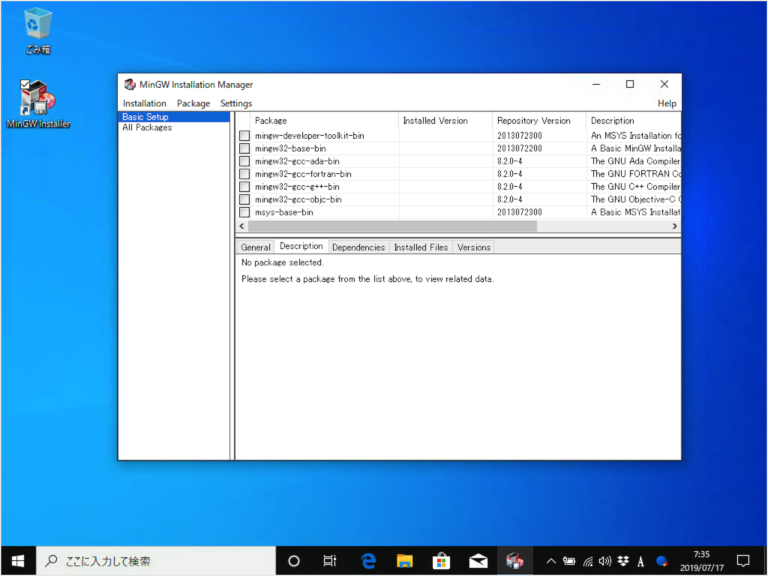Open File Explorer from the taskbar

coord(405,561)
